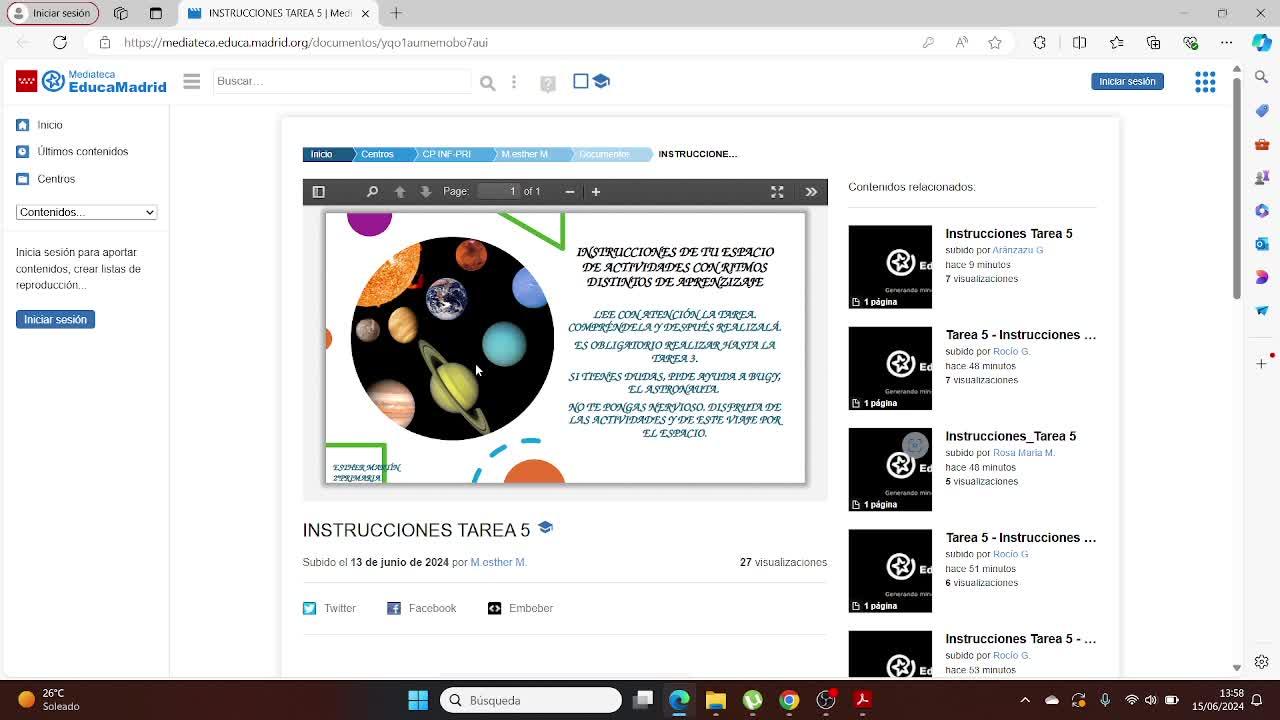
Task: Open Inicio in the left sidebar
Action: [50, 125]
